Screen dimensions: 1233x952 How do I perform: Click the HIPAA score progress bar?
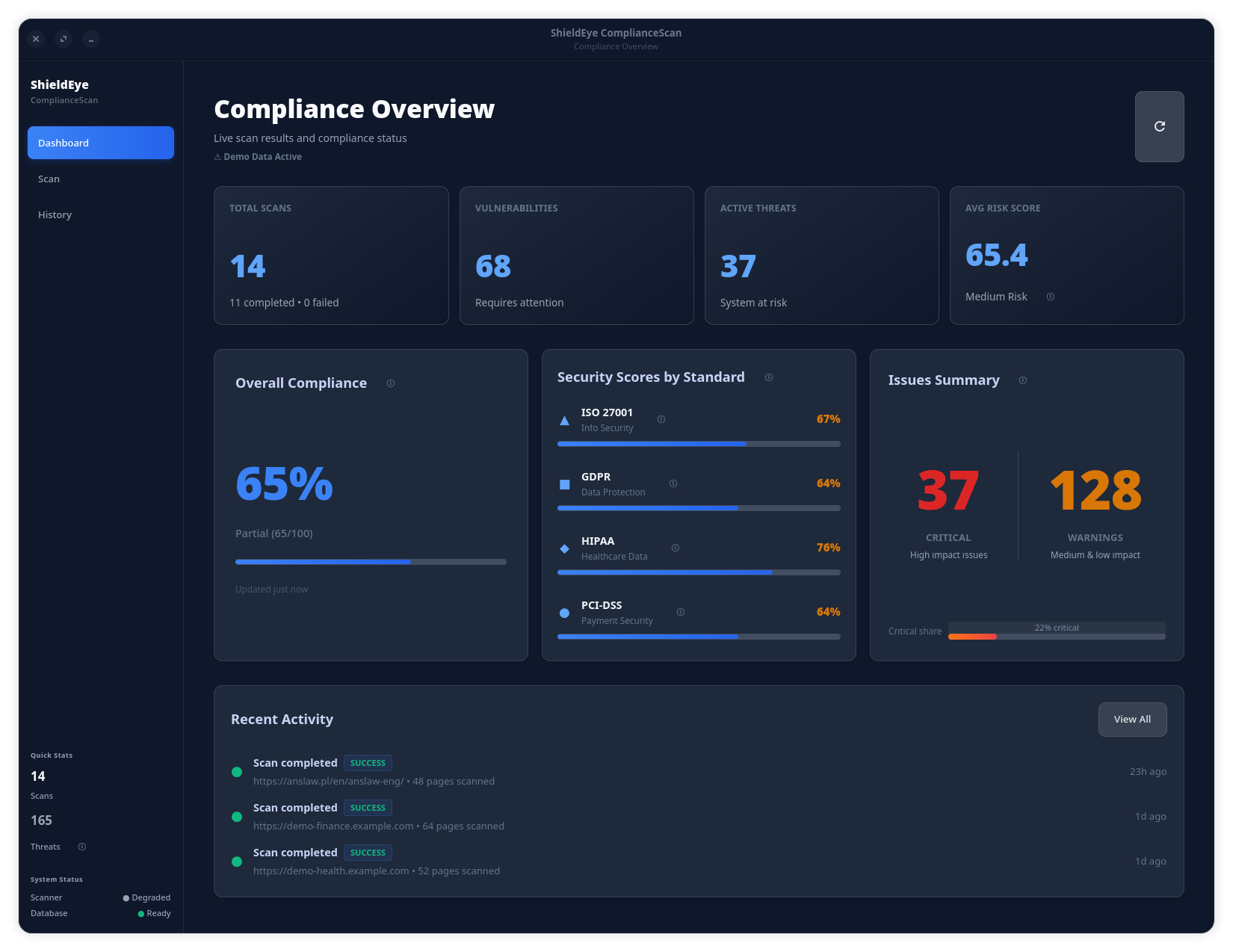pos(699,572)
